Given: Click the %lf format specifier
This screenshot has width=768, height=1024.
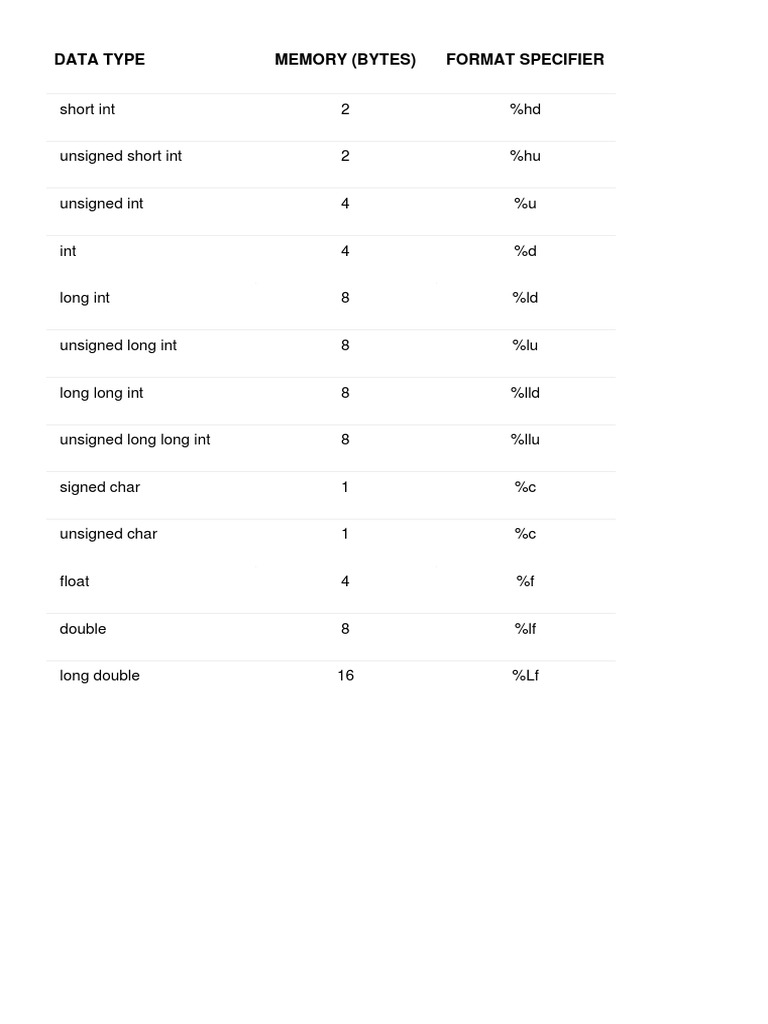Looking at the screenshot, I should pos(525,629).
